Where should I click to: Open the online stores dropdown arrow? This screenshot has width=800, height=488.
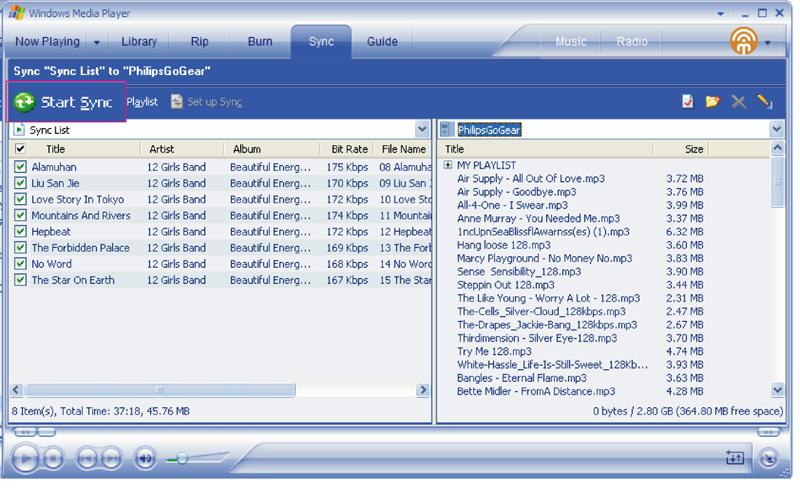[767, 43]
